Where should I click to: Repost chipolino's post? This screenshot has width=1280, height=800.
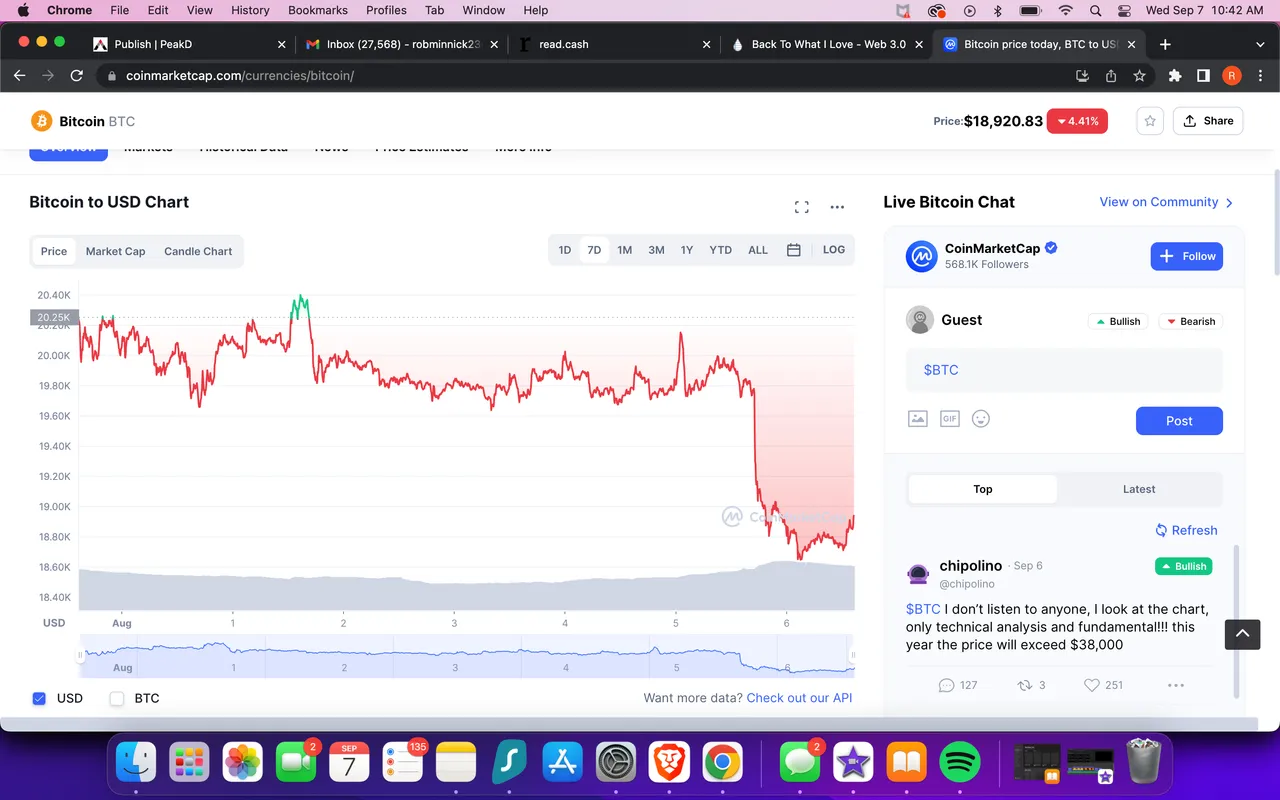coord(1031,685)
